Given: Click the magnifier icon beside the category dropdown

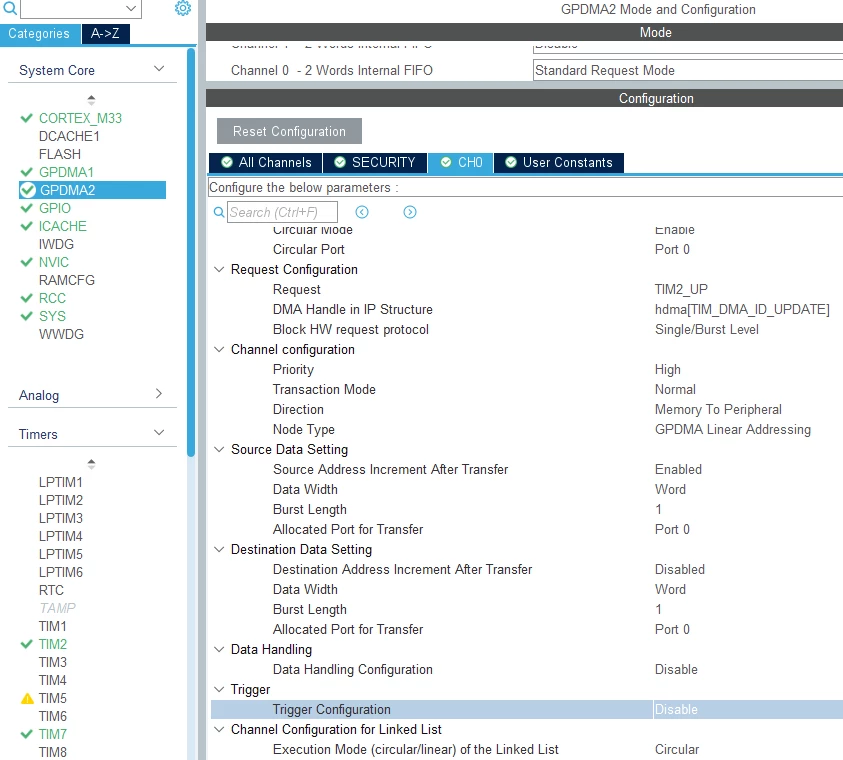Looking at the screenshot, I should [x=10, y=8].
